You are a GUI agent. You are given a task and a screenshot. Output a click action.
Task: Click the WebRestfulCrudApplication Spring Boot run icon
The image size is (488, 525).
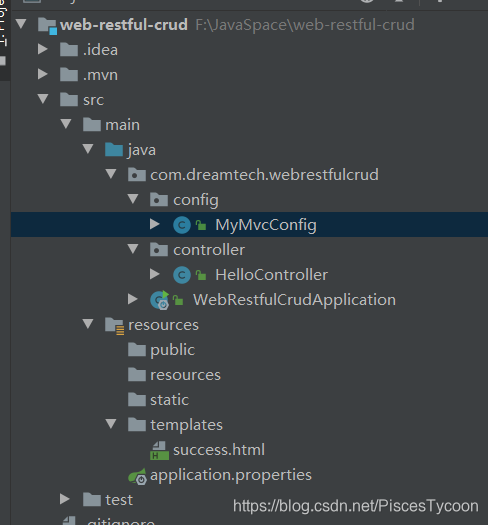click(160, 300)
